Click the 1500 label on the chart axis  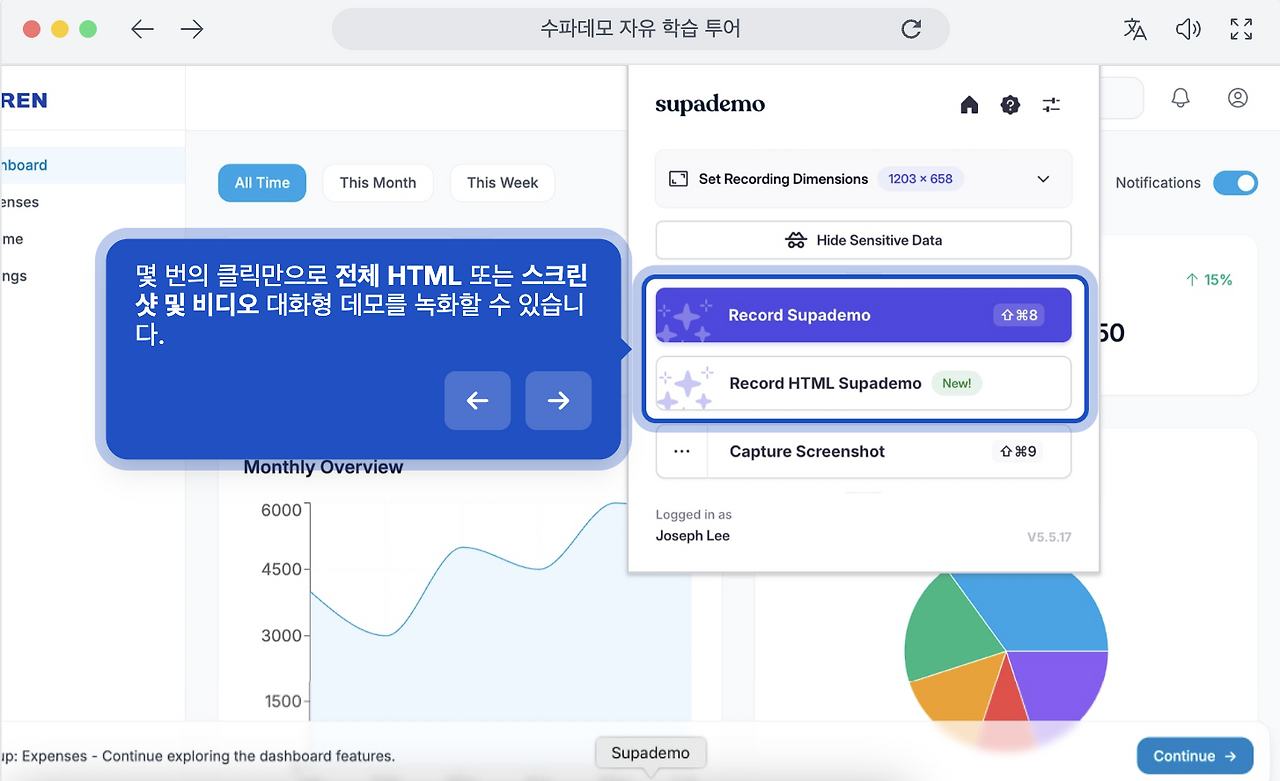click(283, 701)
